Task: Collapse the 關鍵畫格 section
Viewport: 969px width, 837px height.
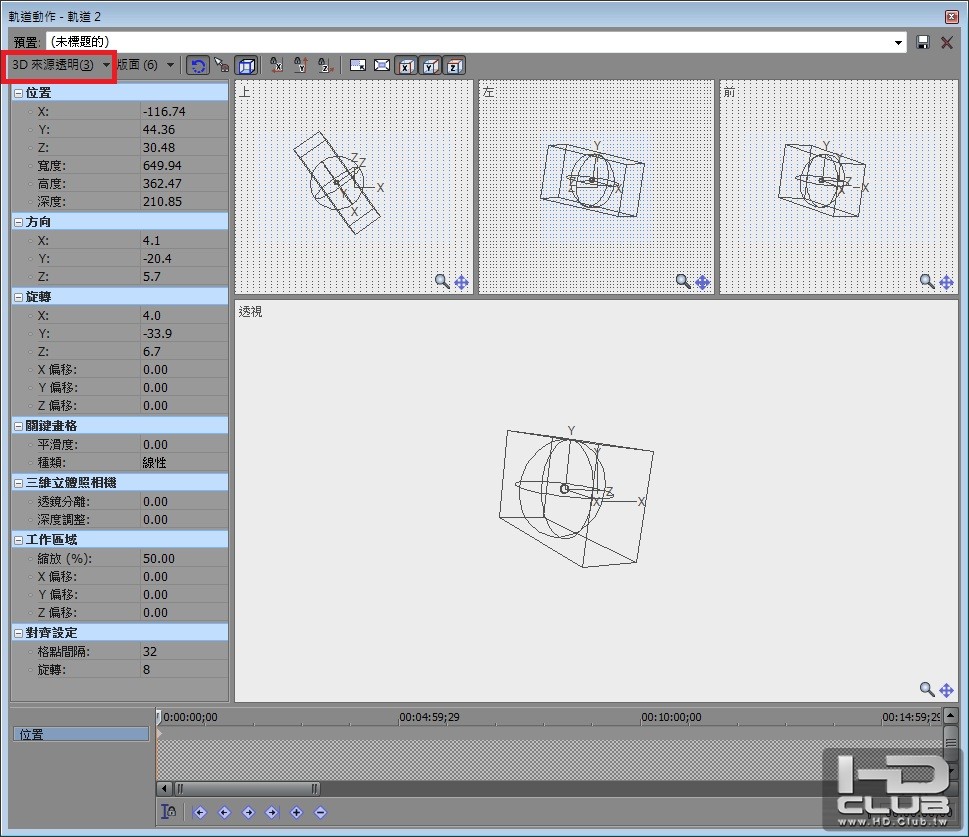Action: tap(19, 427)
